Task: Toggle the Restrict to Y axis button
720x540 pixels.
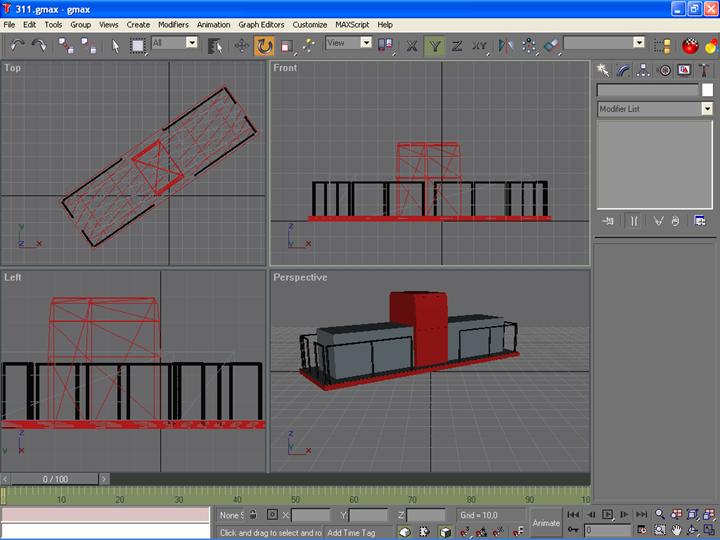Action: 434,45
